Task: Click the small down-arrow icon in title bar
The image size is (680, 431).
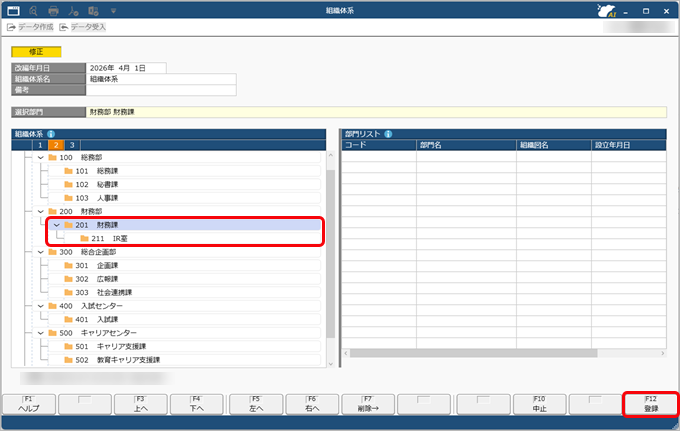Action: pos(112,10)
